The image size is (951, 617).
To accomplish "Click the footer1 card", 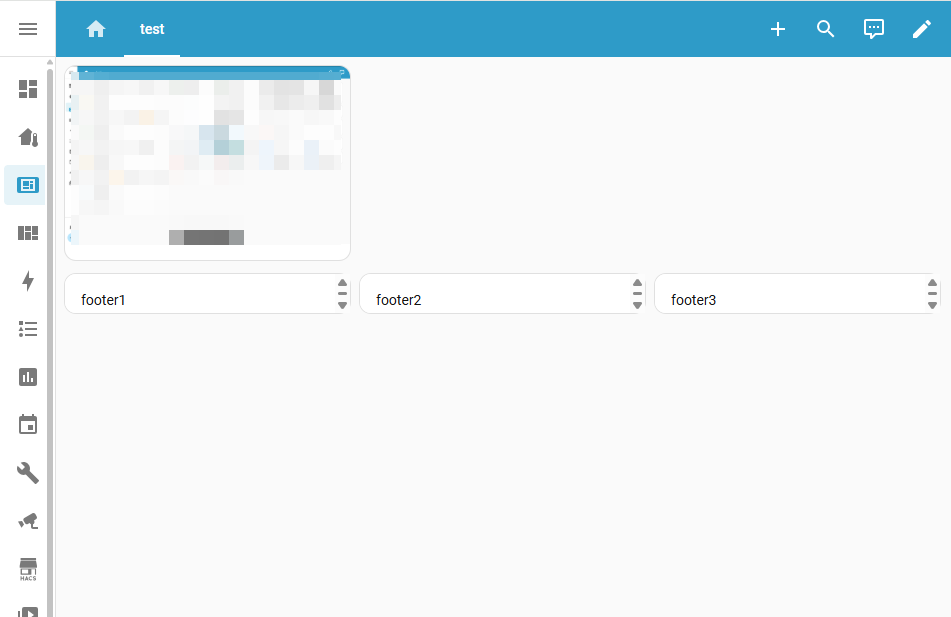I will [x=207, y=294].
